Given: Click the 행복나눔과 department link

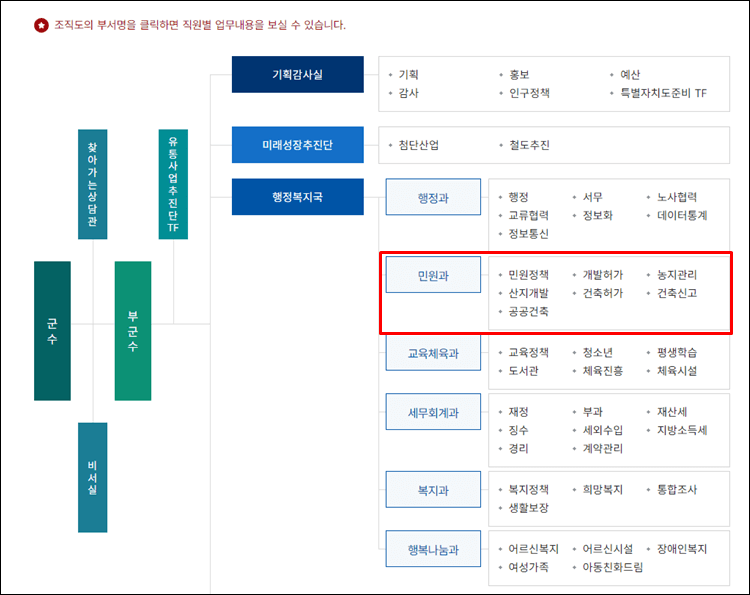Looking at the screenshot, I should coord(433,549).
